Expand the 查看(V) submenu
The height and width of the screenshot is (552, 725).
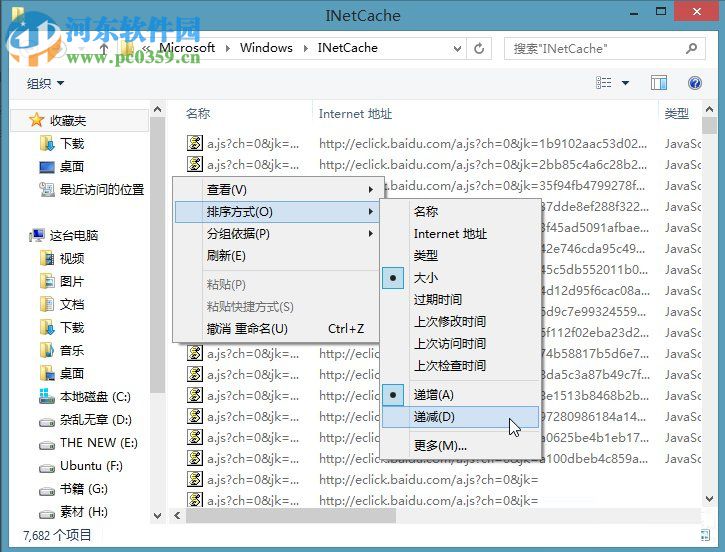point(276,190)
